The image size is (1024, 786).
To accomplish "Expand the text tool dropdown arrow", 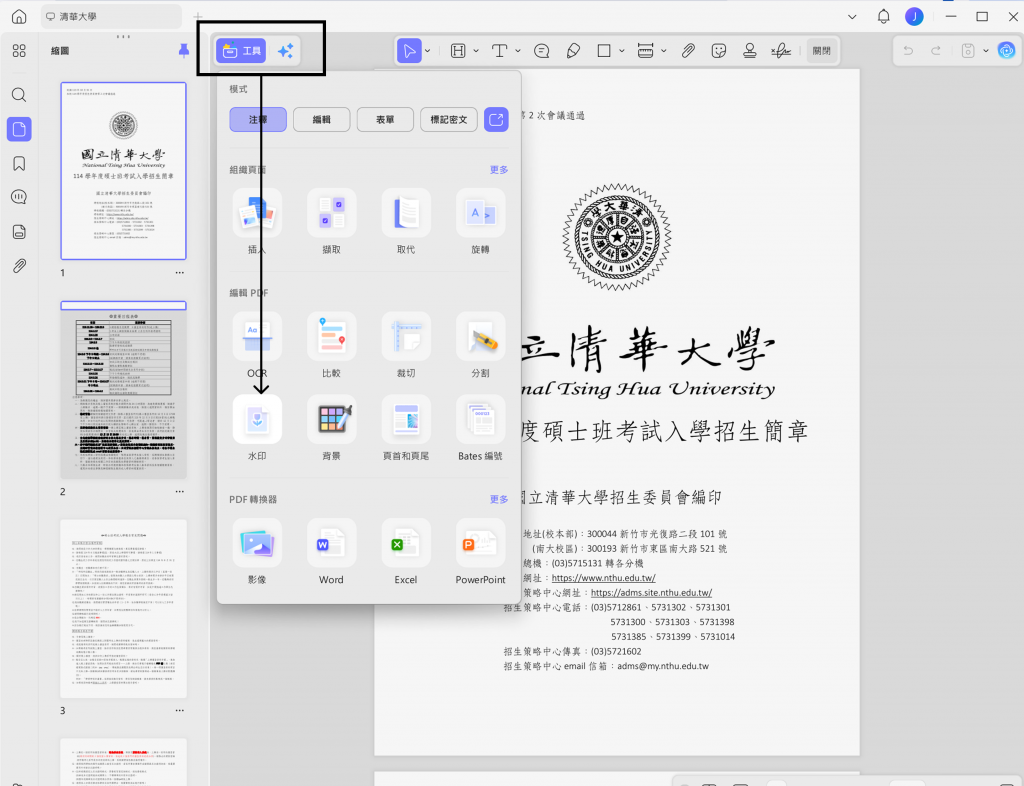I will point(518,51).
